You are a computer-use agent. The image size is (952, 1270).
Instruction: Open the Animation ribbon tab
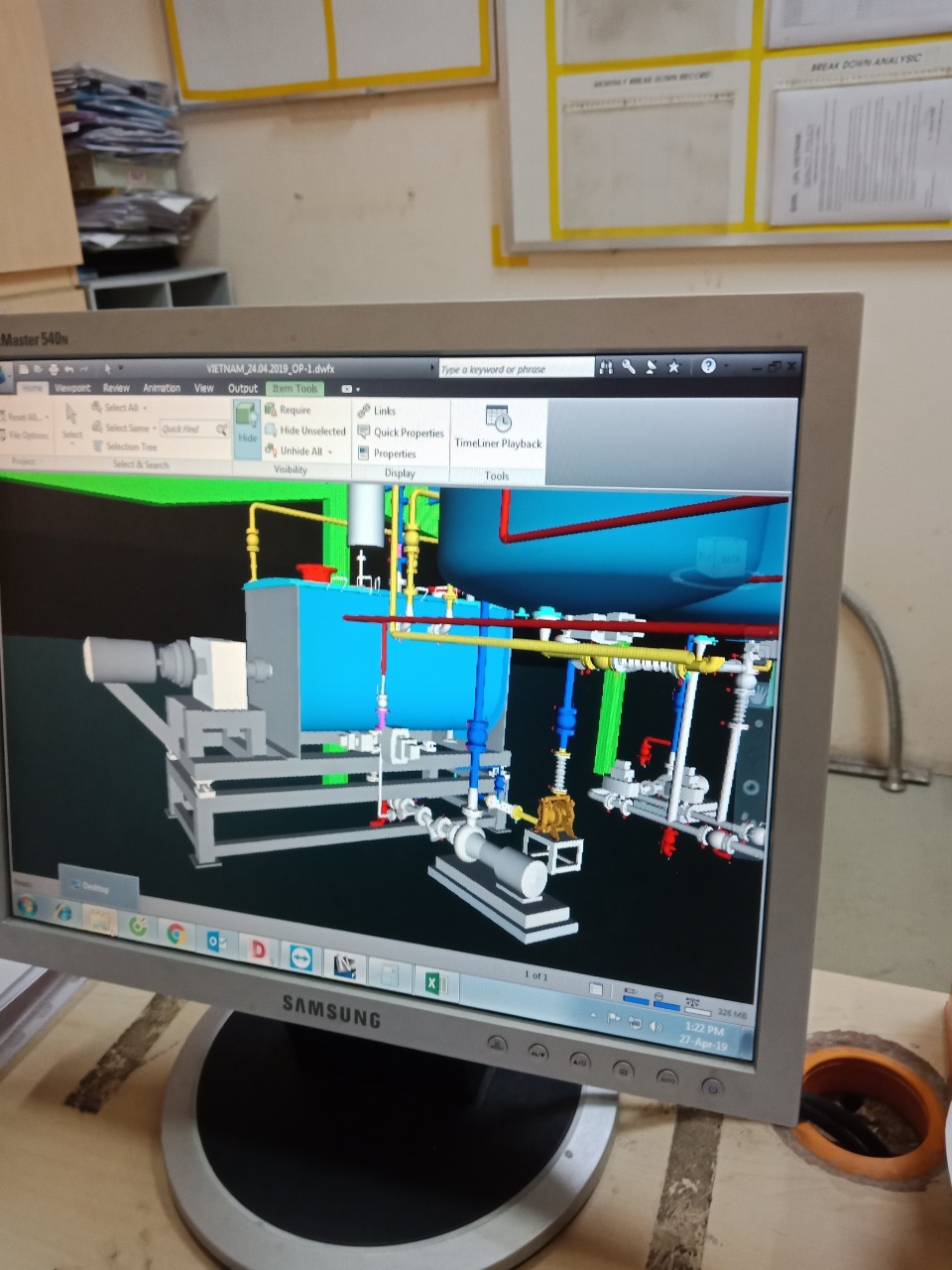(162, 388)
